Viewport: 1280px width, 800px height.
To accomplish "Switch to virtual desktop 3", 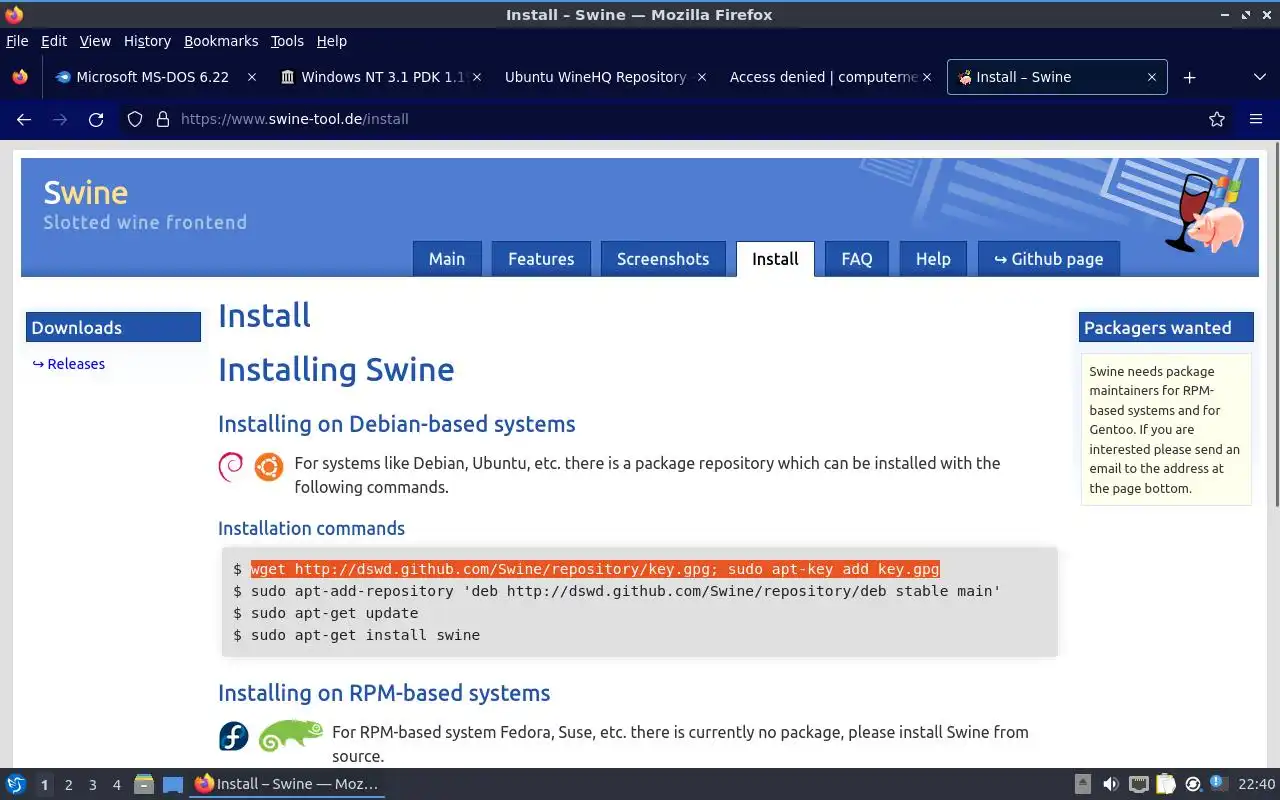I will coord(92,785).
